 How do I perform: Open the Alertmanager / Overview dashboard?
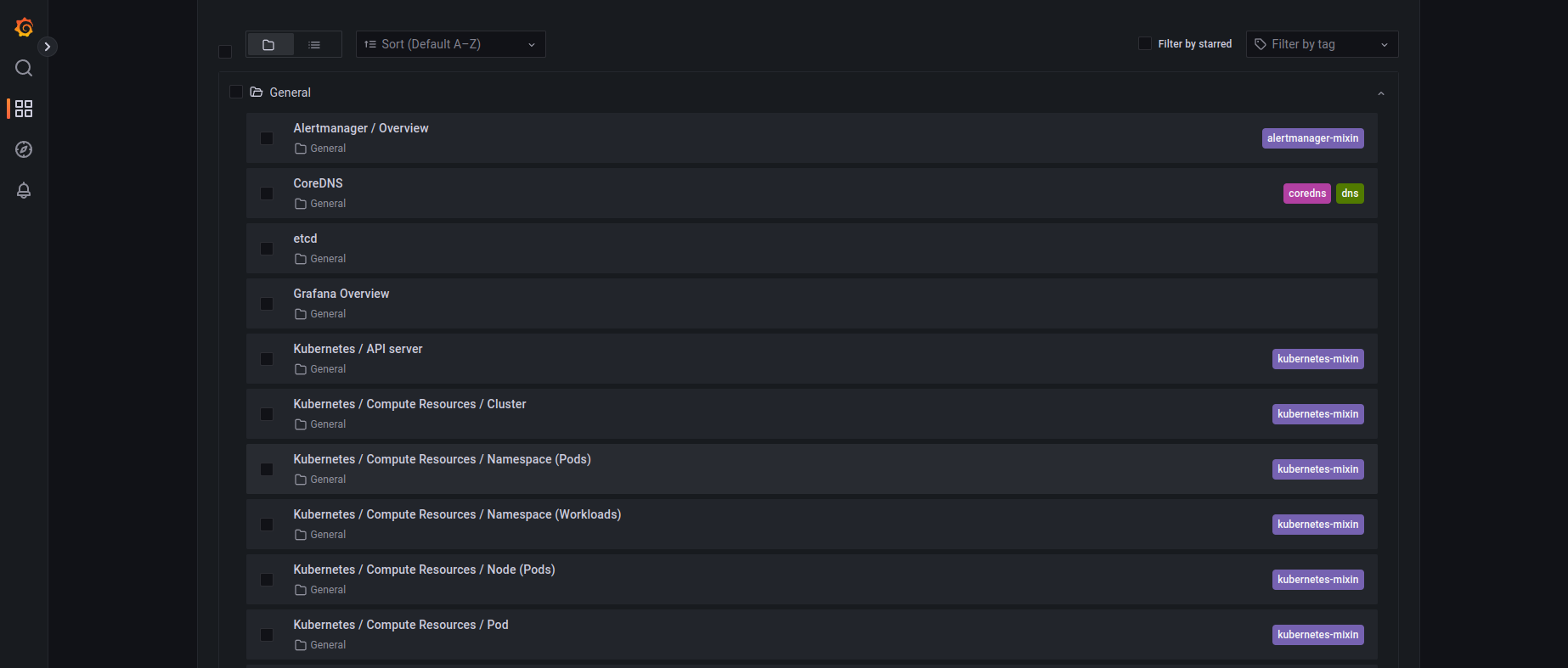361,128
